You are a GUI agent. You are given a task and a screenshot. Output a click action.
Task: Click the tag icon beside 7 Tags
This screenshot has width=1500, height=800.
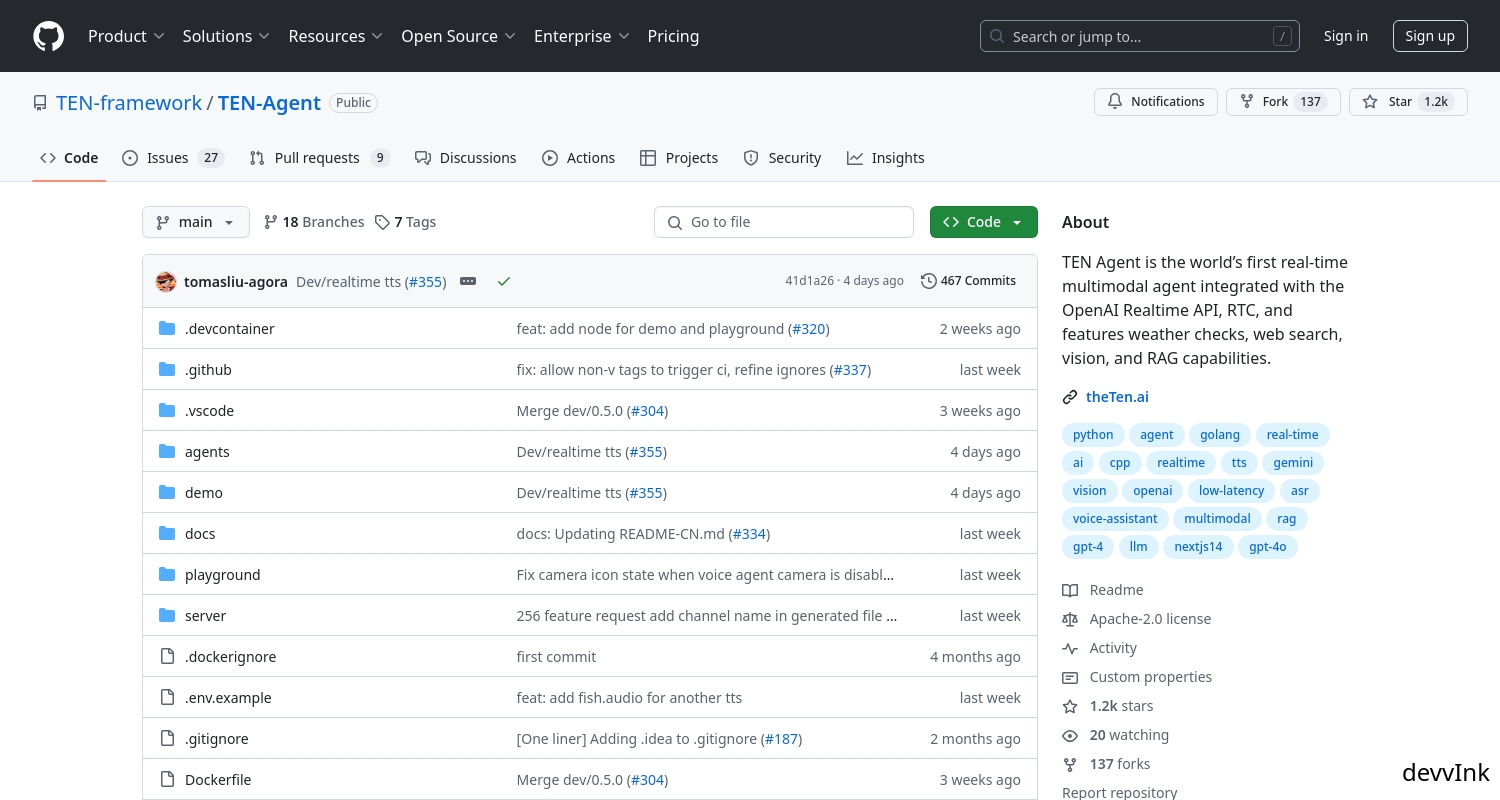click(x=382, y=222)
